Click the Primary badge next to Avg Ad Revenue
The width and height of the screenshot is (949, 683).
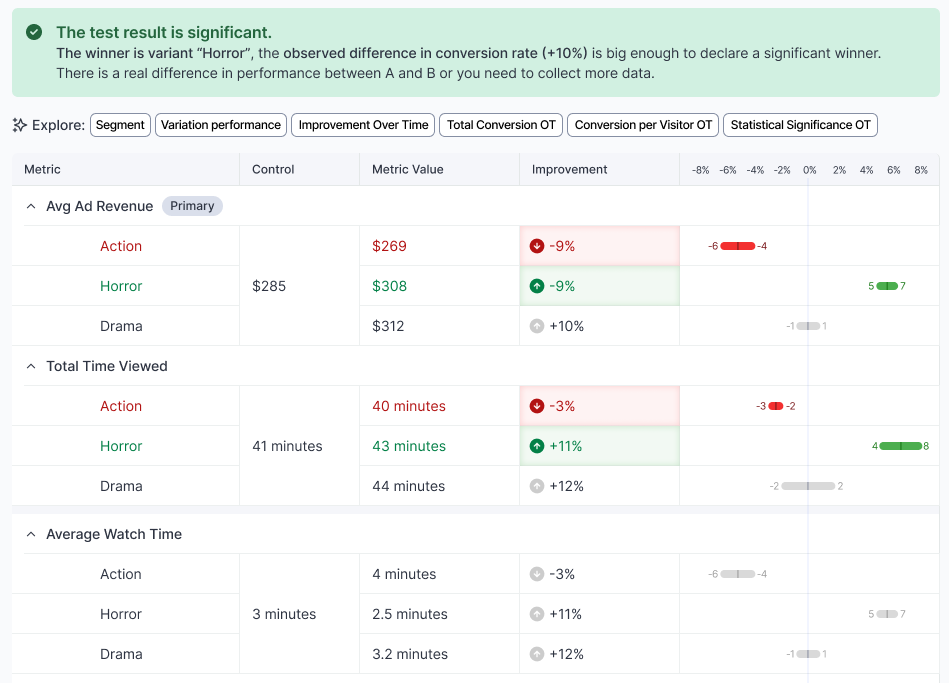point(192,206)
